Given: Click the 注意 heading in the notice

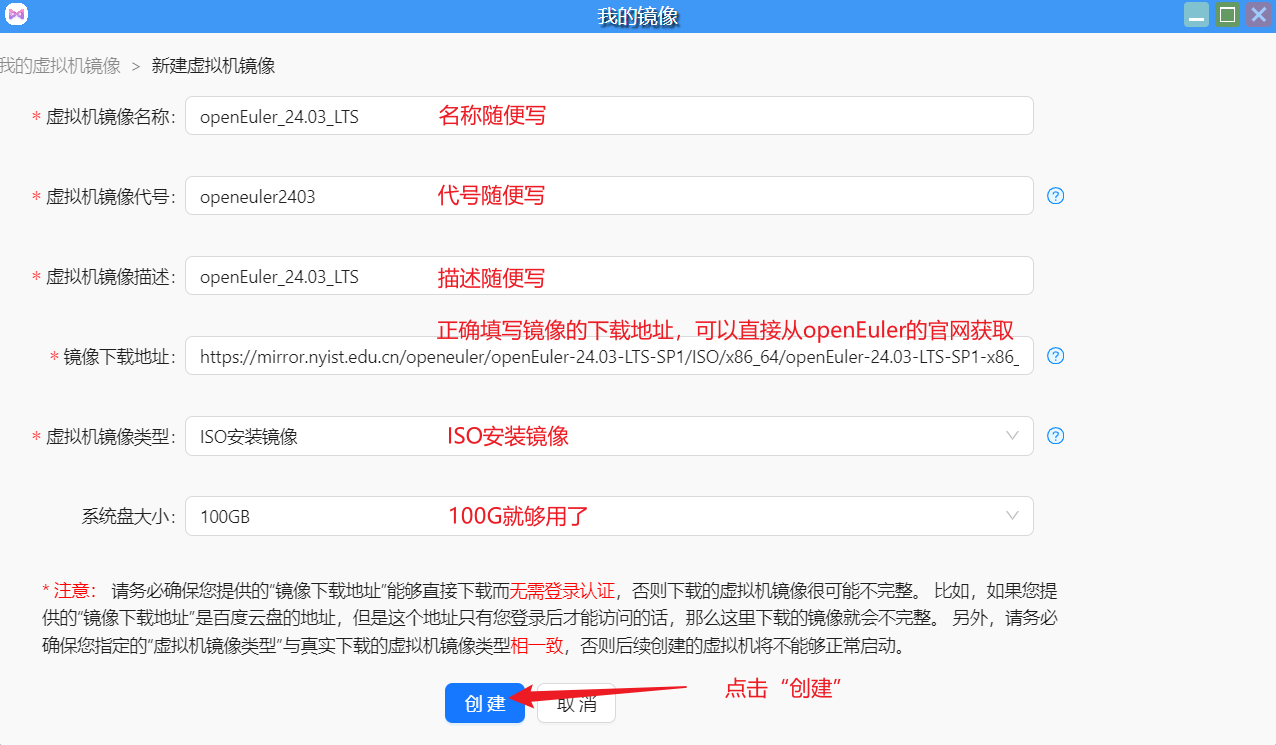Looking at the screenshot, I should 69,590.
